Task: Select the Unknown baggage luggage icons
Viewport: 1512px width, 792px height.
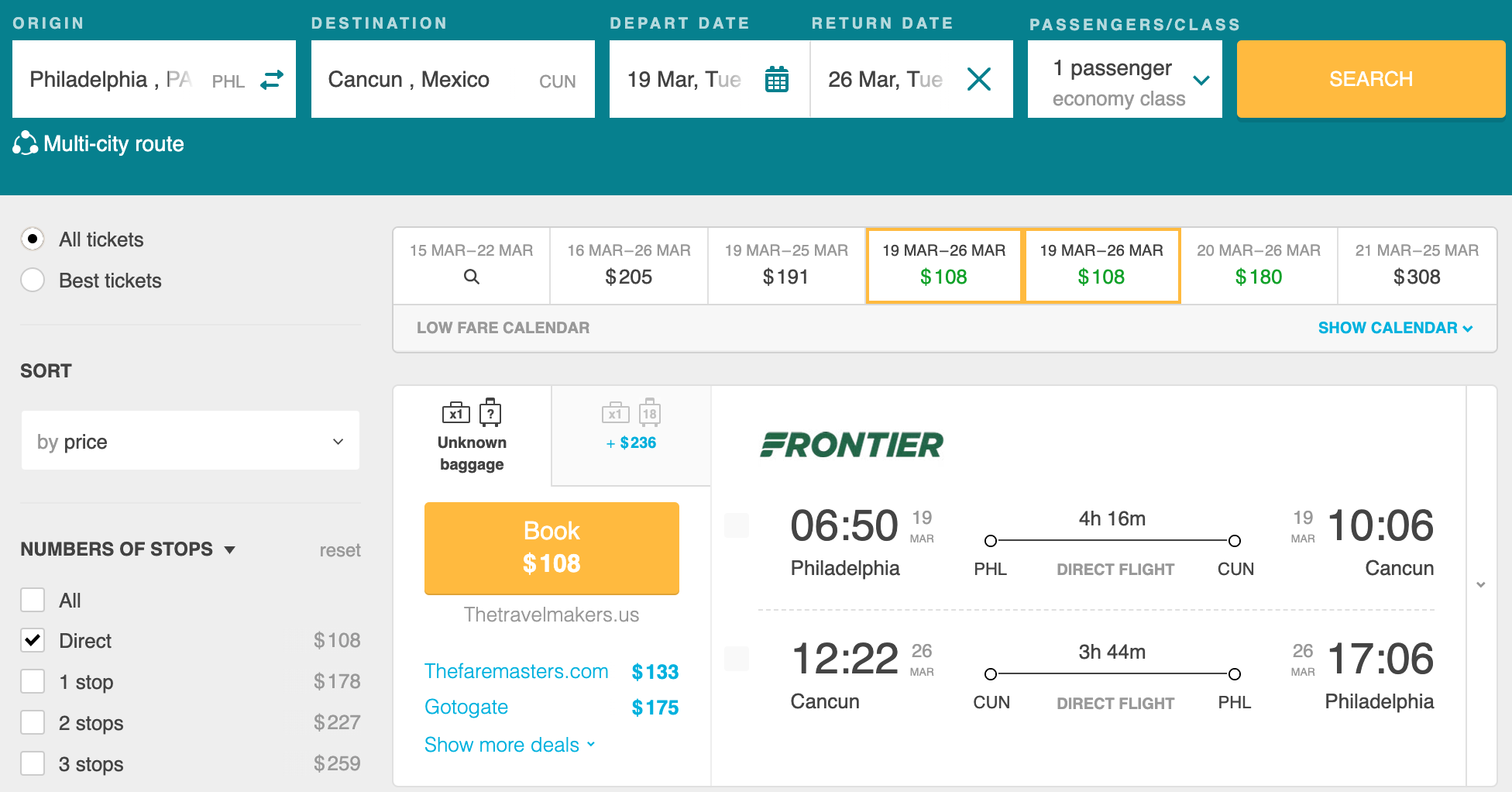Action: 472,413
